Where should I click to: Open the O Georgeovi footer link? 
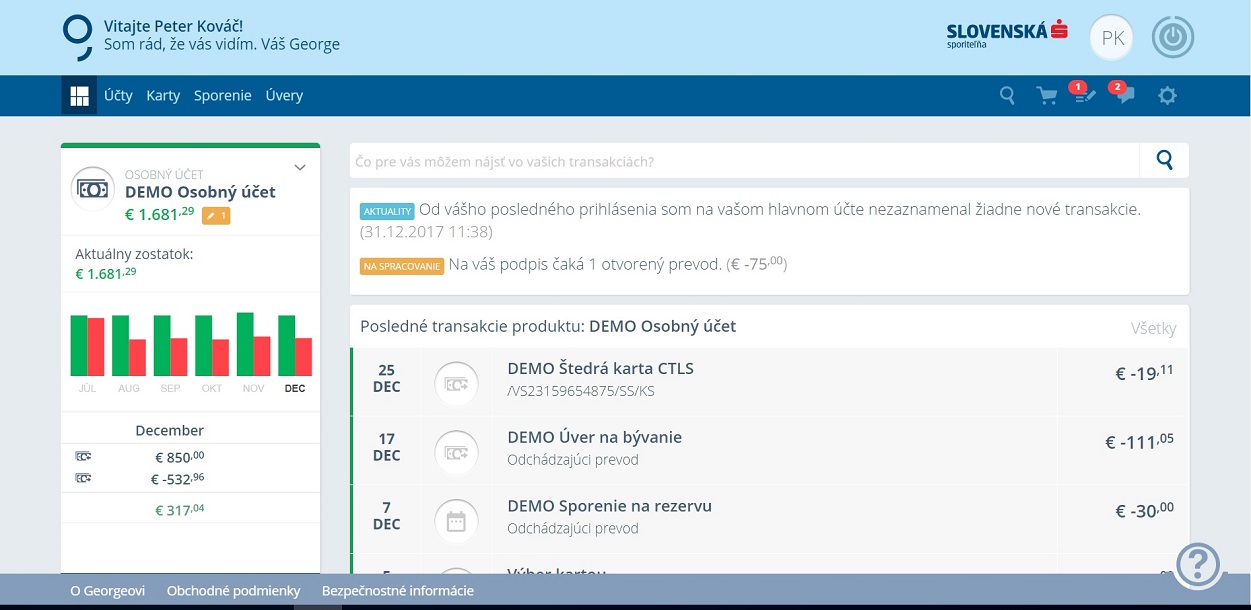(x=107, y=591)
